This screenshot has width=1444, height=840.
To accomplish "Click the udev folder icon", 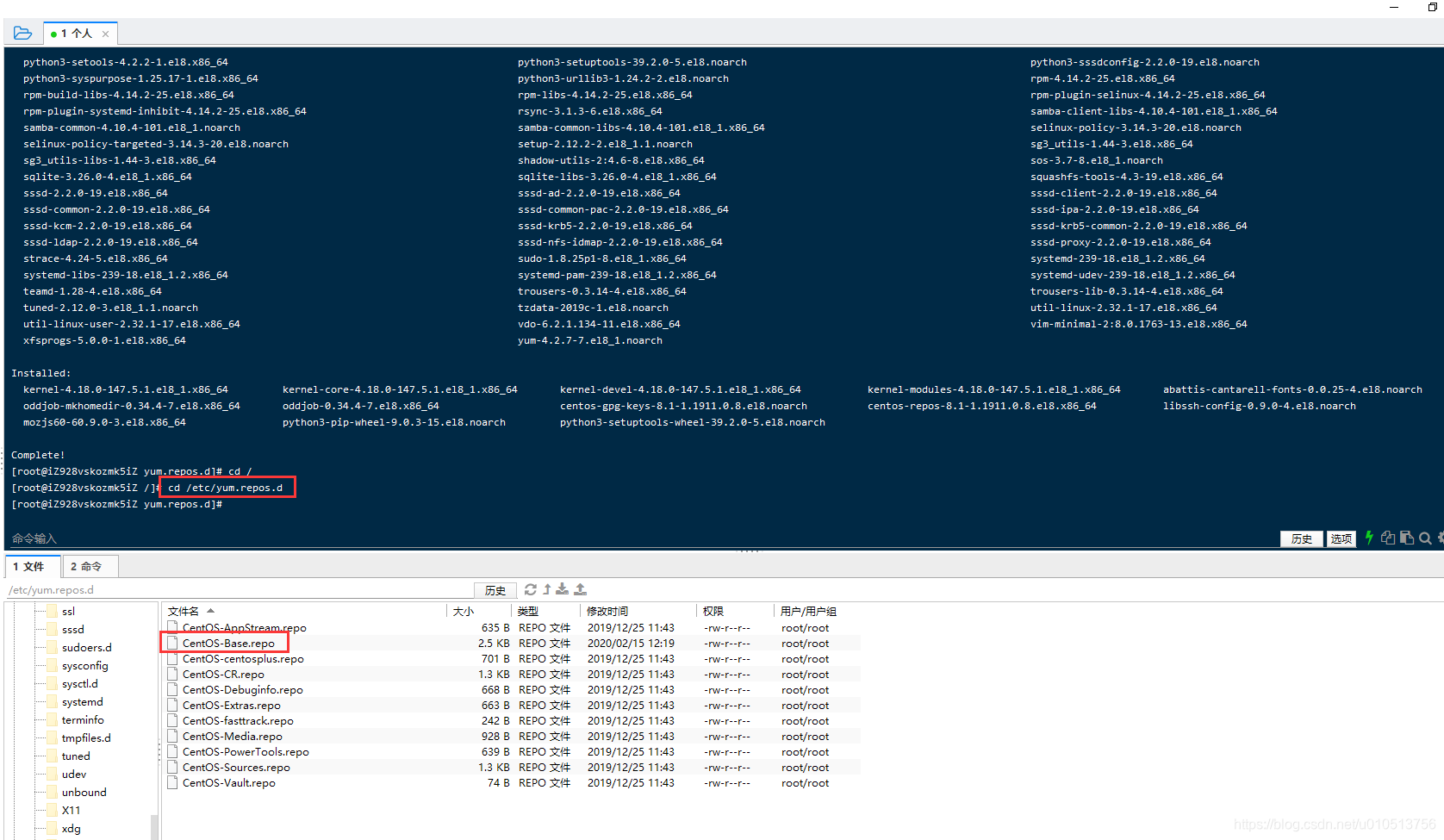I will coord(52,774).
